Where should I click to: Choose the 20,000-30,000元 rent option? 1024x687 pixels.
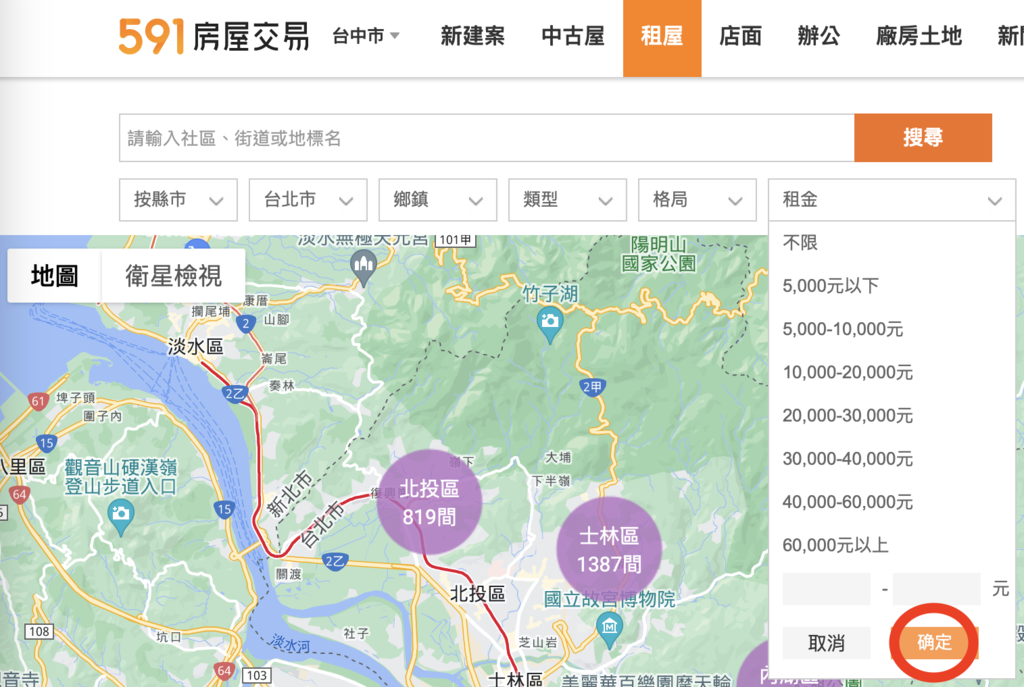(x=848, y=415)
